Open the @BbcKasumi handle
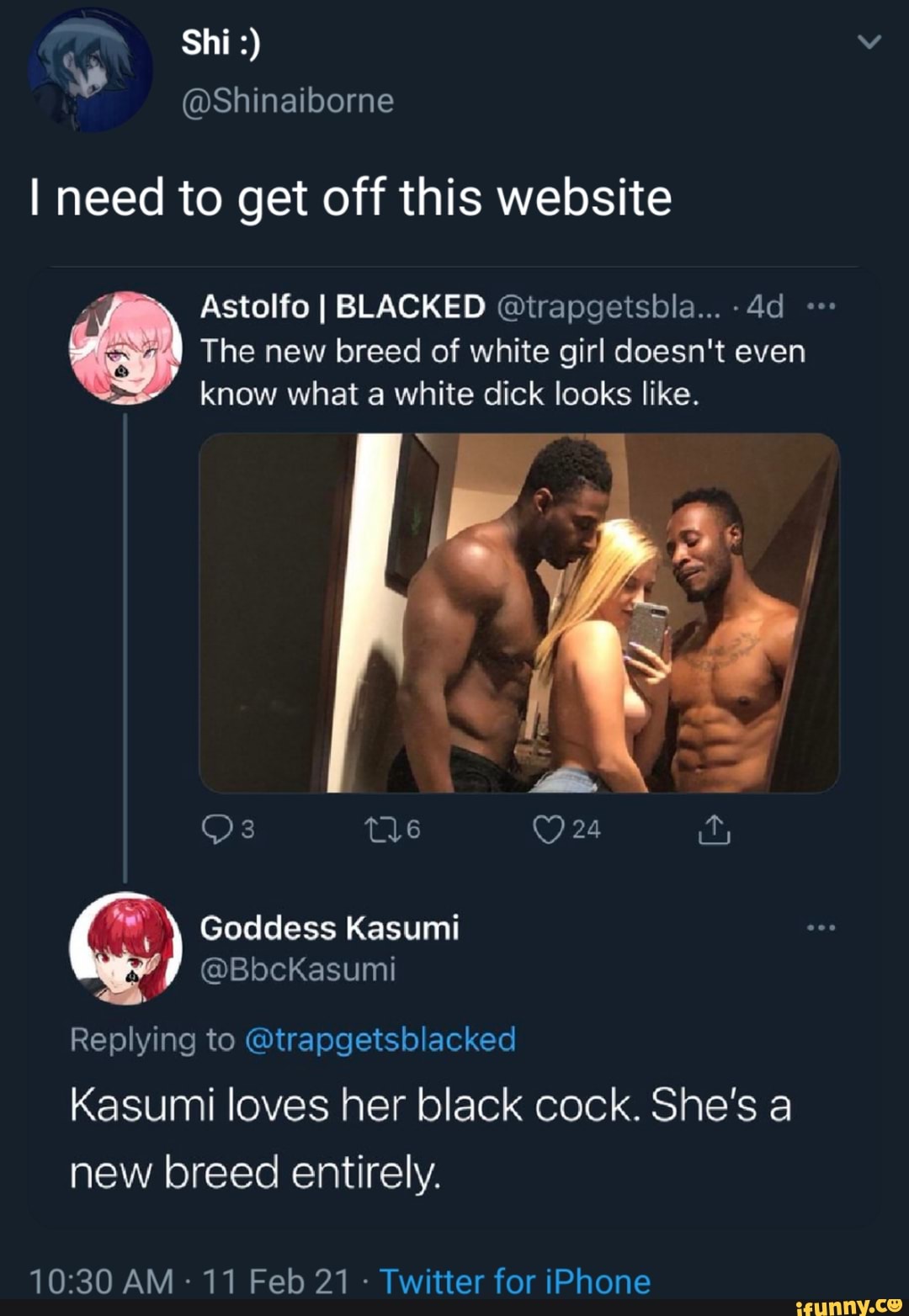The image size is (909, 1316). pyautogui.click(x=297, y=969)
